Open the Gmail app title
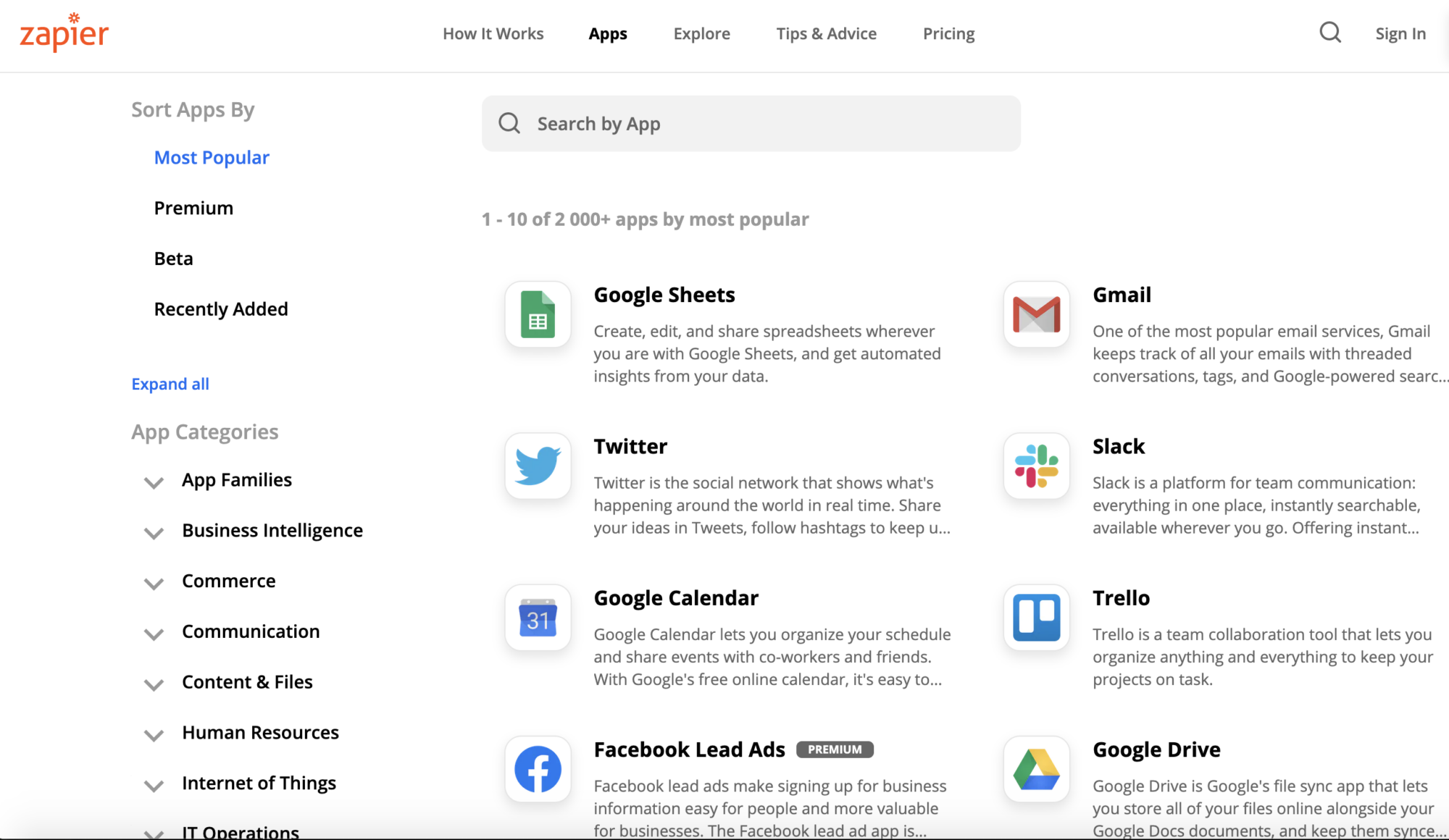Viewport: 1449px width, 840px height. [1122, 295]
